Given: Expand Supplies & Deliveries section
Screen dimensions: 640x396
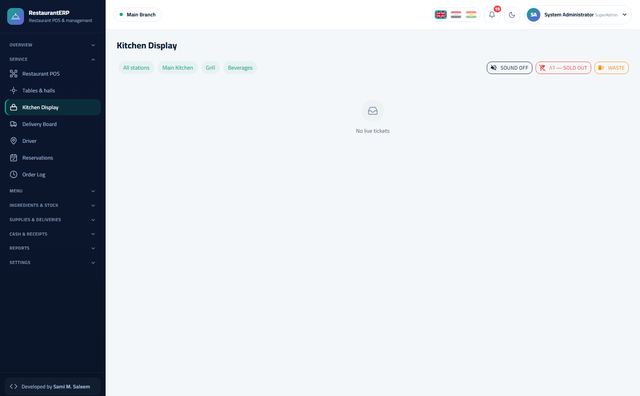Looking at the screenshot, I should click(53, 220).
